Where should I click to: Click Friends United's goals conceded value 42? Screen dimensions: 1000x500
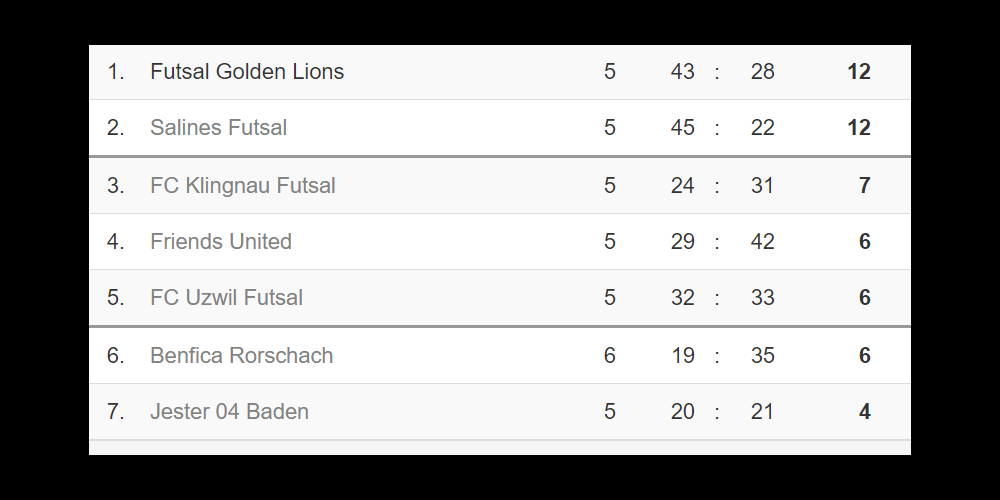point(763,242)
